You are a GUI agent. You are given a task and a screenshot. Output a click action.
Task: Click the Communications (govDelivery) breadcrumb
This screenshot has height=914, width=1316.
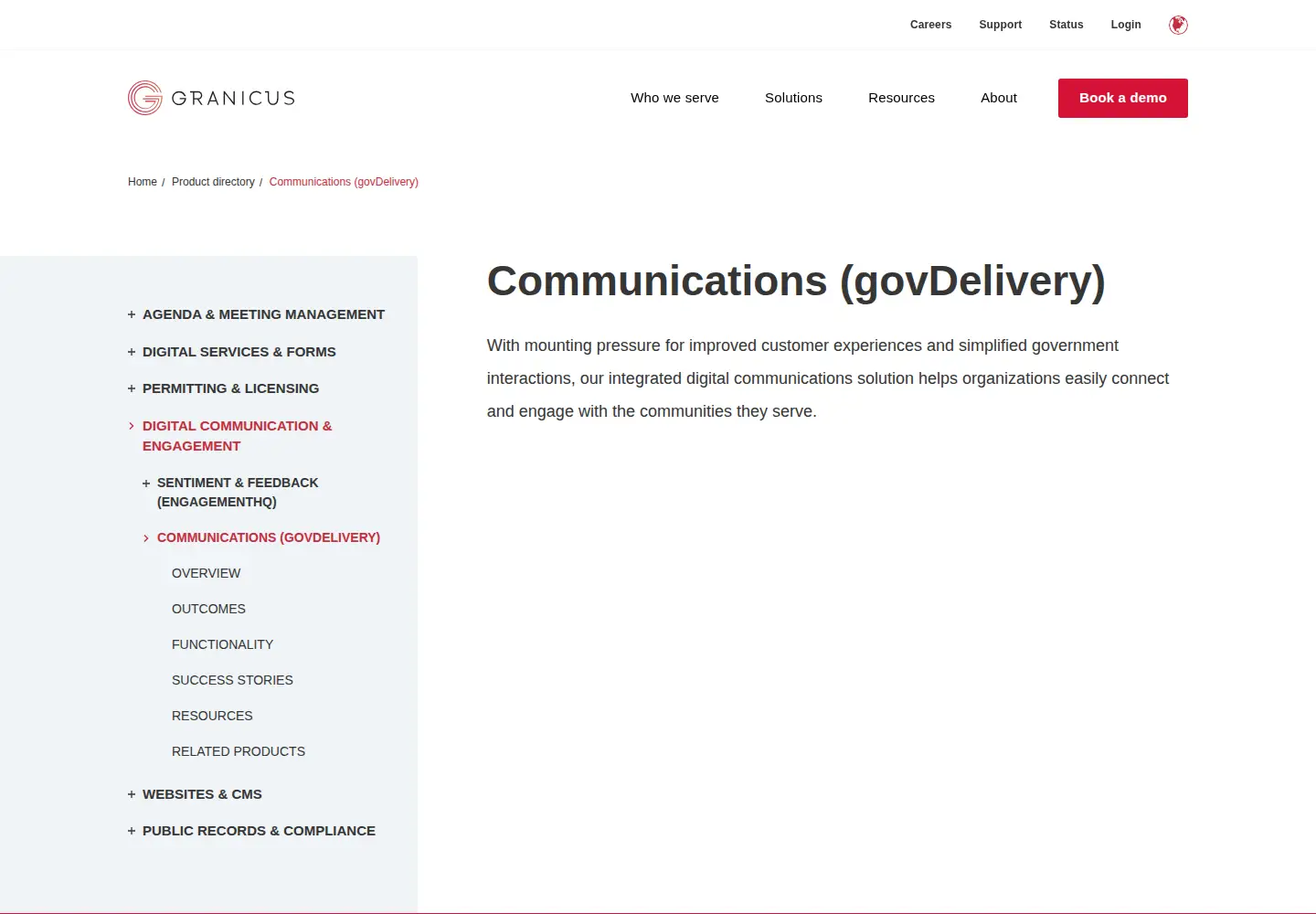[344, 182]
